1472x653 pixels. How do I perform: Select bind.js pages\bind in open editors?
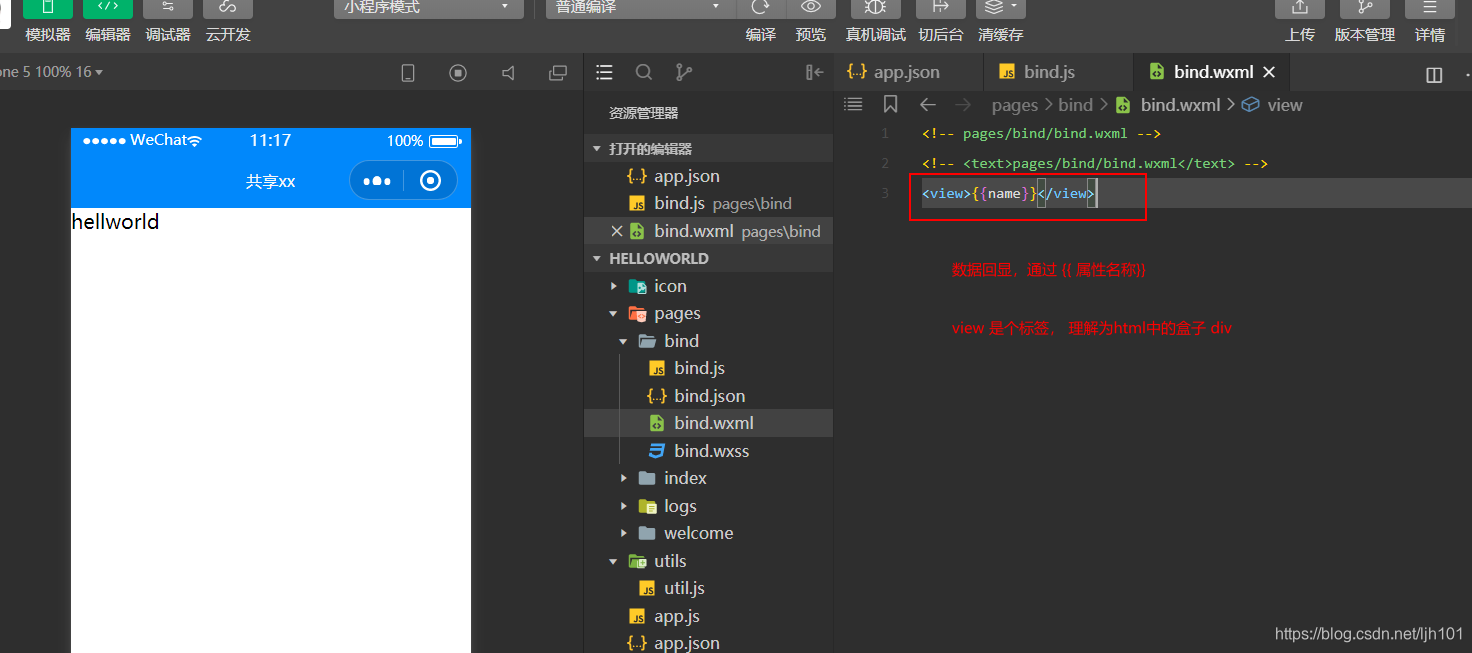(708, 203)
